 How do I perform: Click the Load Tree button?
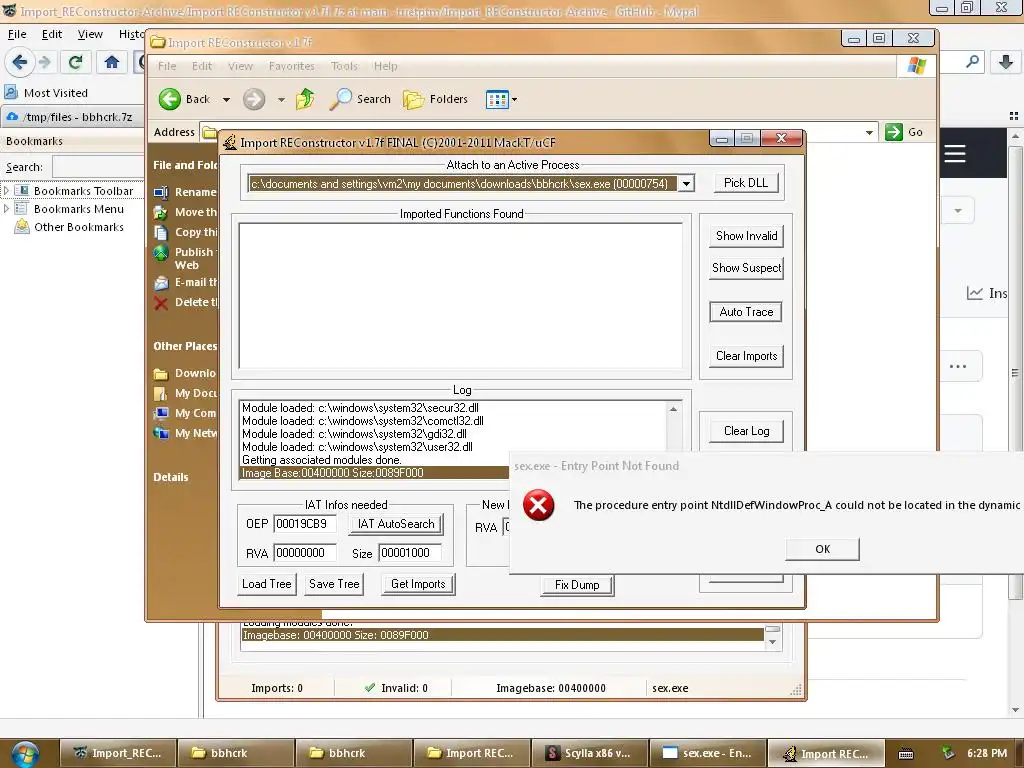coord(266,584)
